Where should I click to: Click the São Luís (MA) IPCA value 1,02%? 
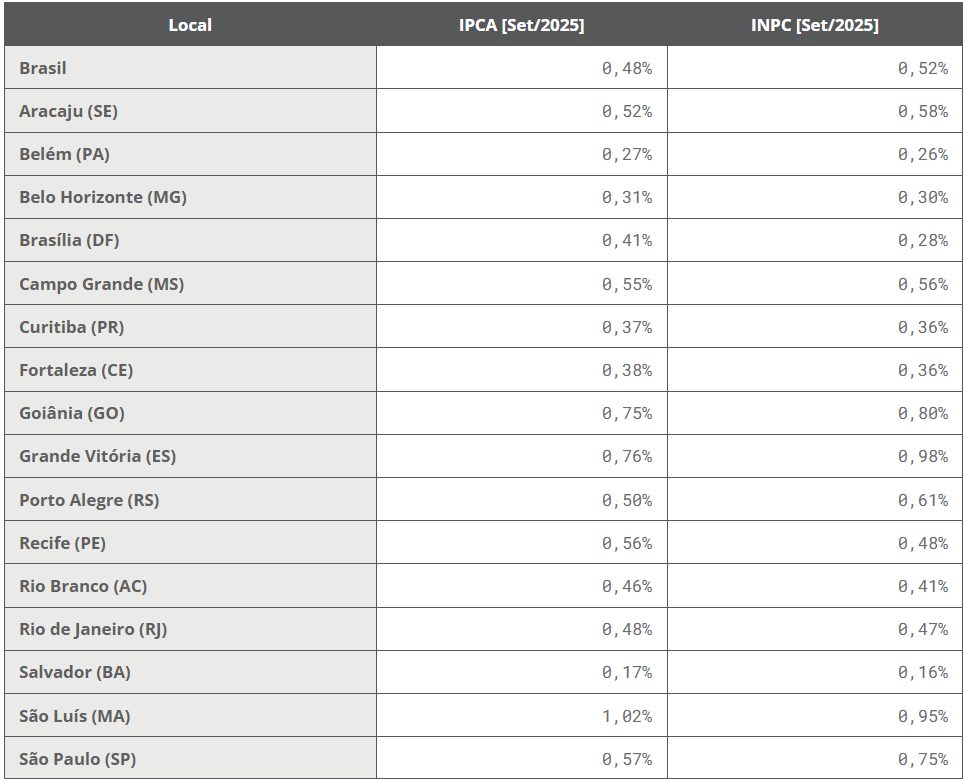point(627,716)
